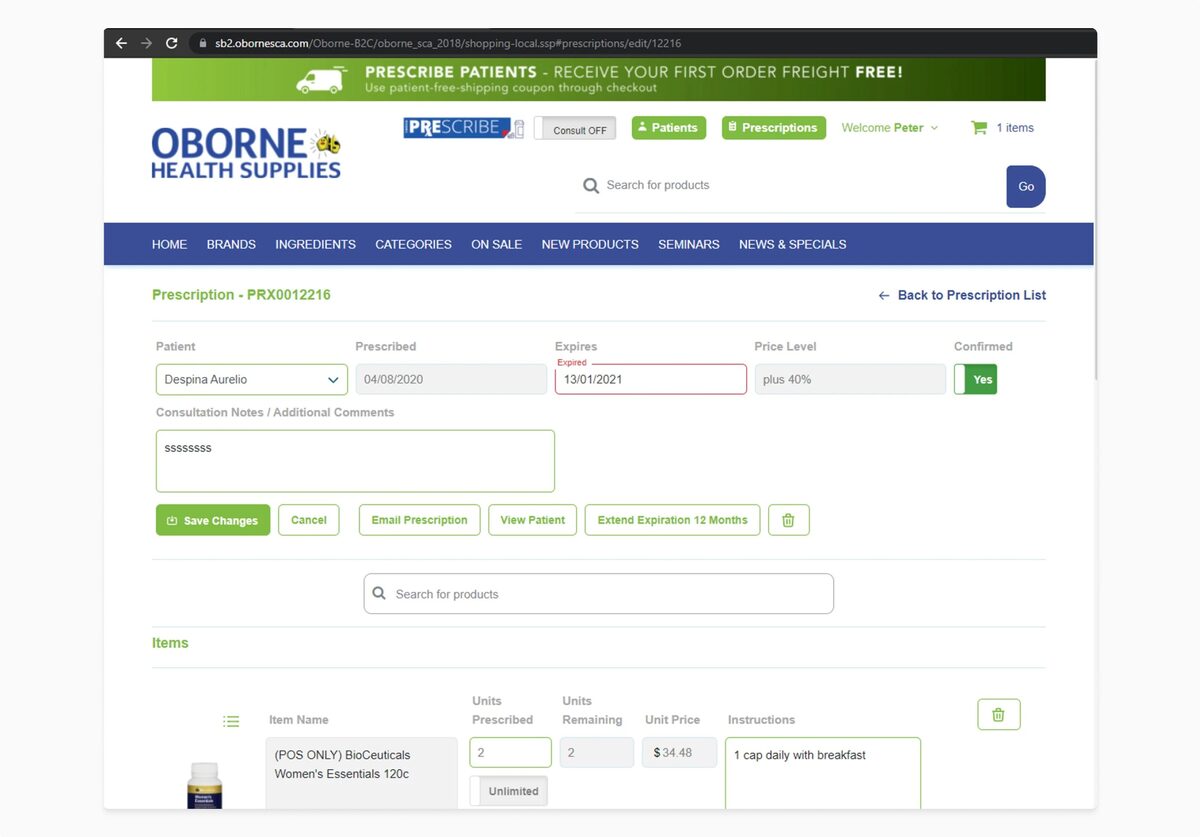This screenshot has width=1200, height=837.
Task: Open the Patients section via its green button
Action: 668,127
